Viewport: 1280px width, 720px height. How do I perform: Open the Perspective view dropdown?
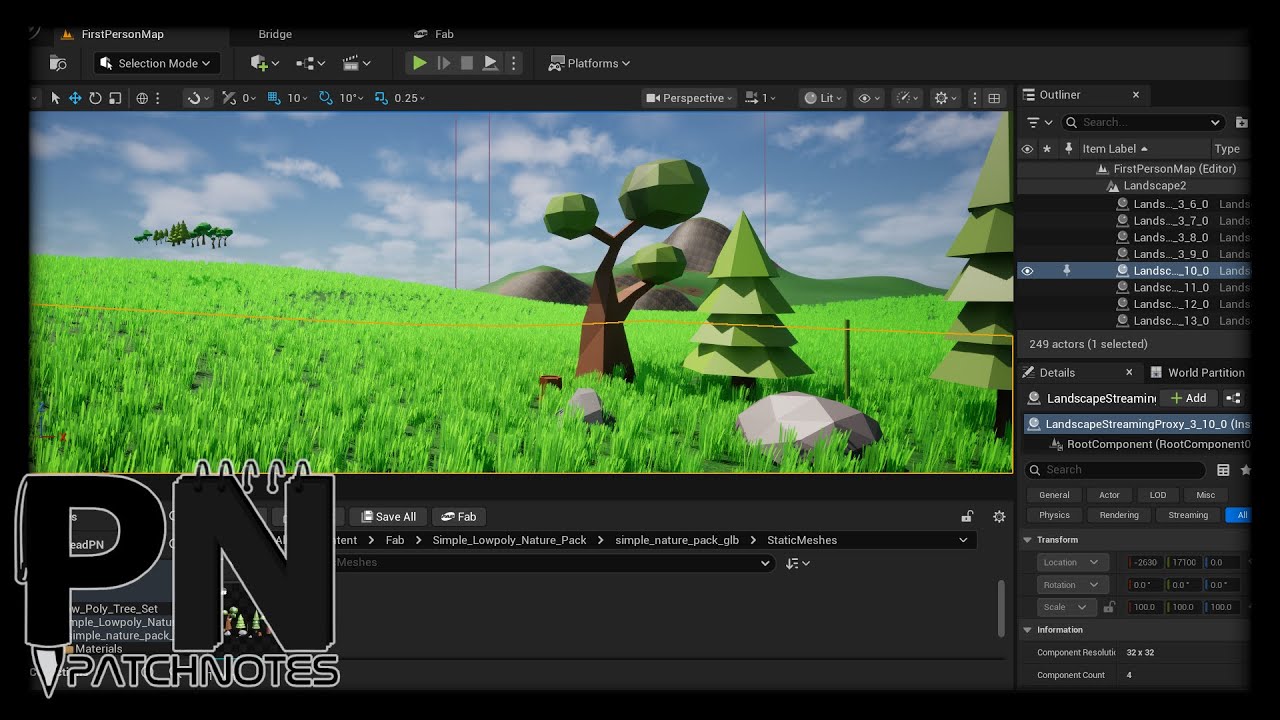pyautogui.click(x=689, y=98)
